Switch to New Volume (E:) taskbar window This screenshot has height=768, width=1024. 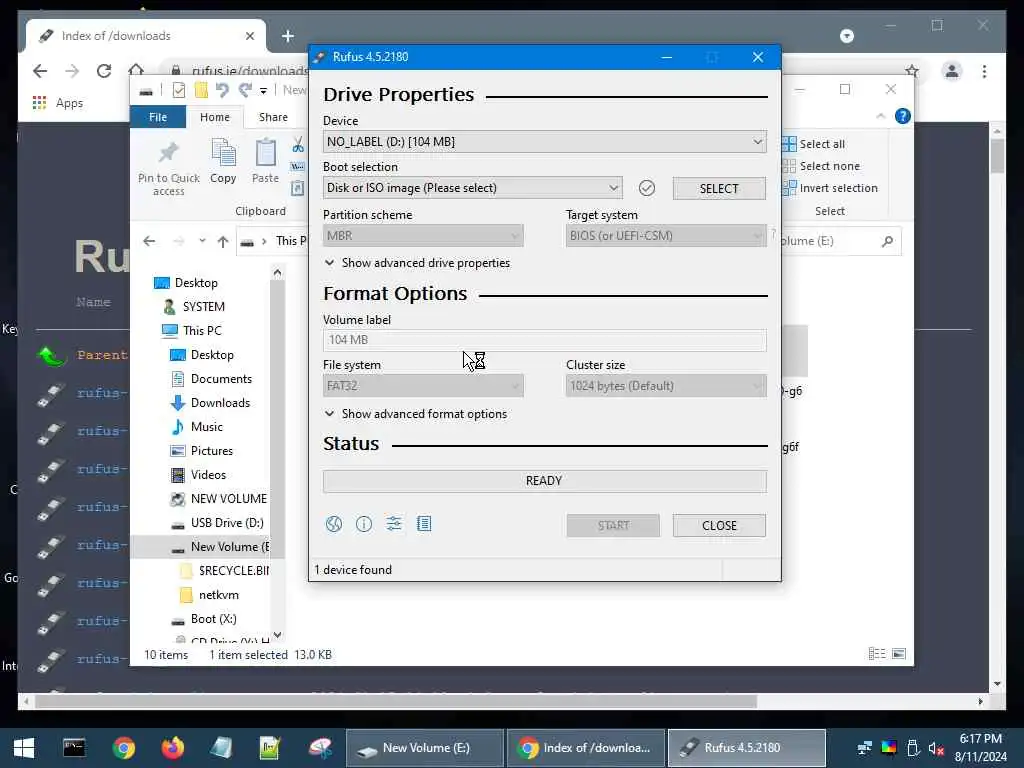click(x=424, y=748)
